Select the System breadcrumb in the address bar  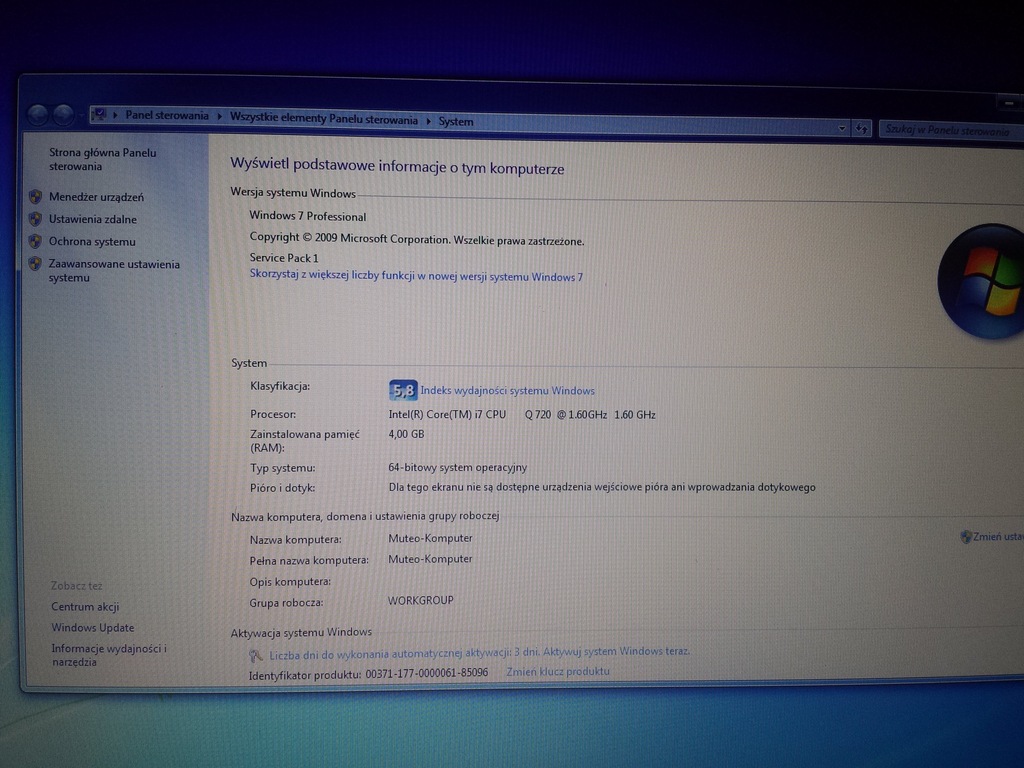click(456, 121)
